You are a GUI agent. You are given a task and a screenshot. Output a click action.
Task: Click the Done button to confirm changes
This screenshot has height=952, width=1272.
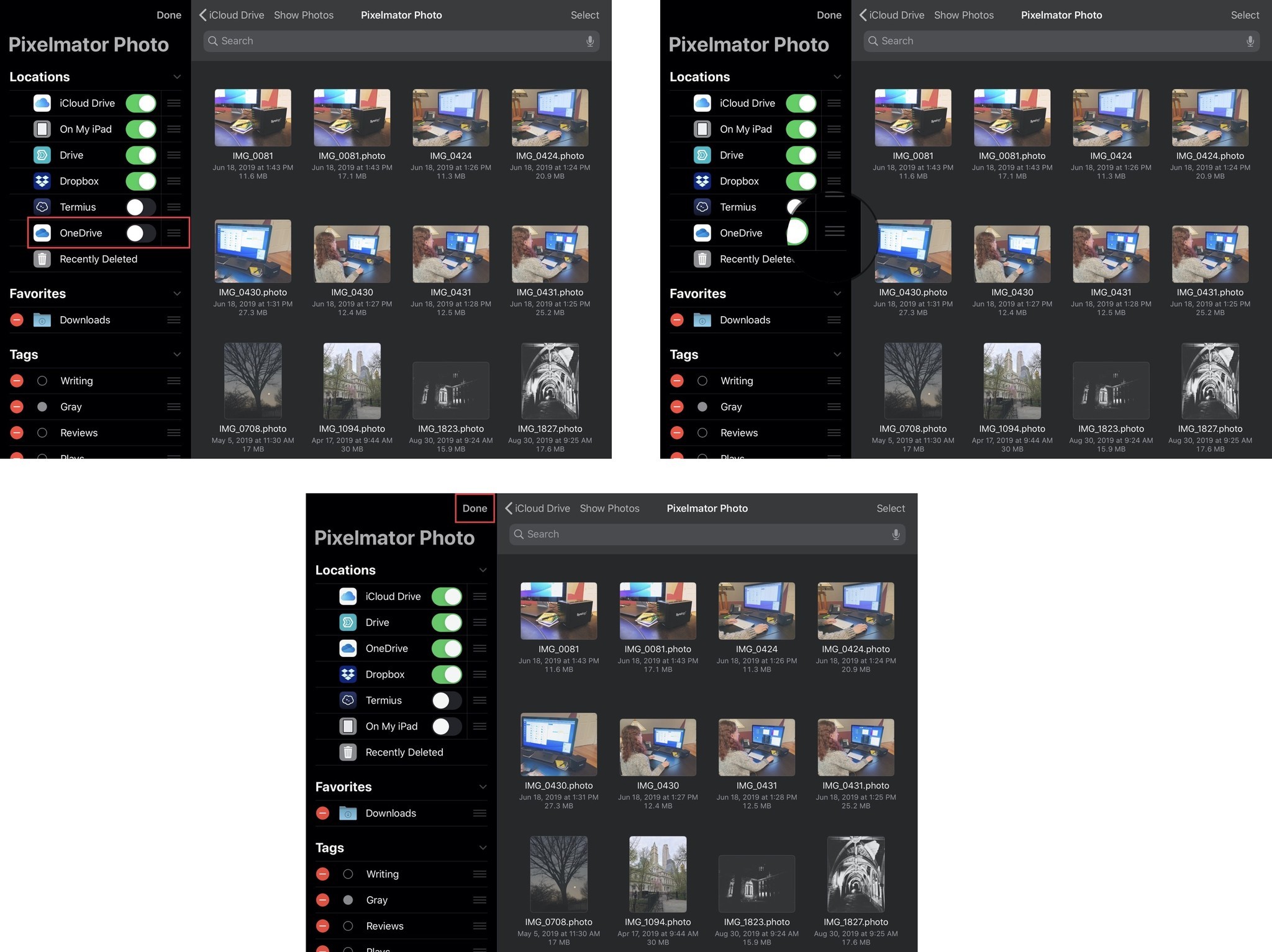tap(475, 508)
